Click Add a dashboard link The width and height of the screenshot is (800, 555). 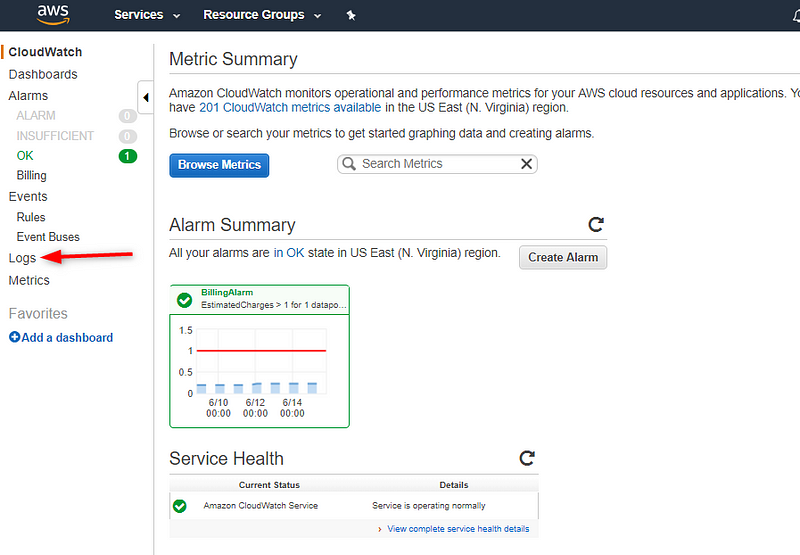coord(67,338)
